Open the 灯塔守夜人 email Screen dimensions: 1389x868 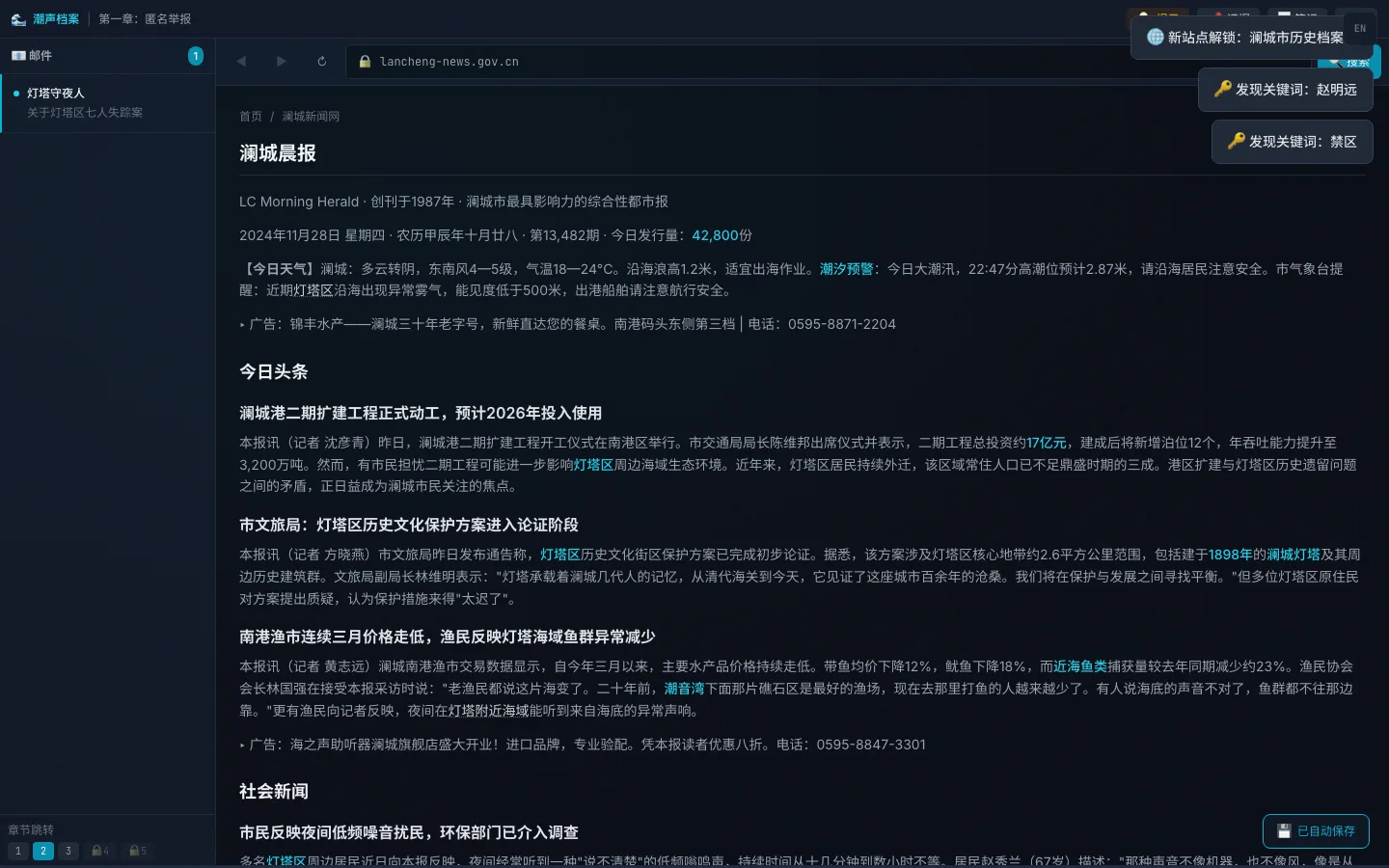[107, 103]
